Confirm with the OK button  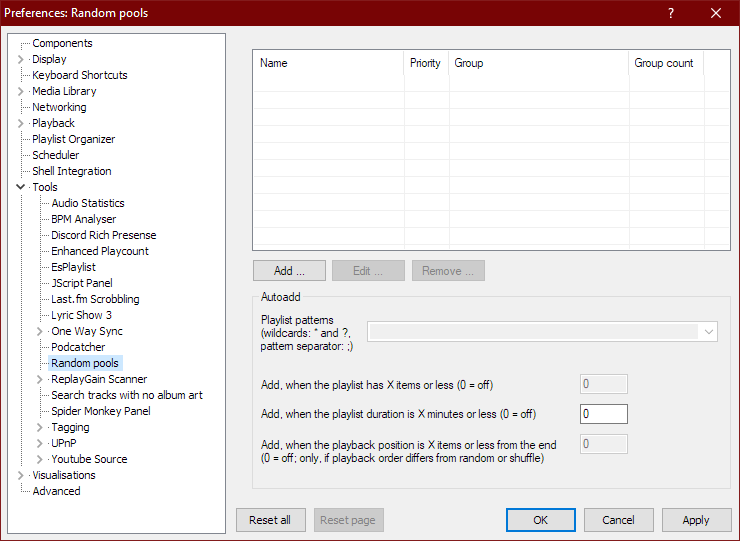click(x=540, y=520)
